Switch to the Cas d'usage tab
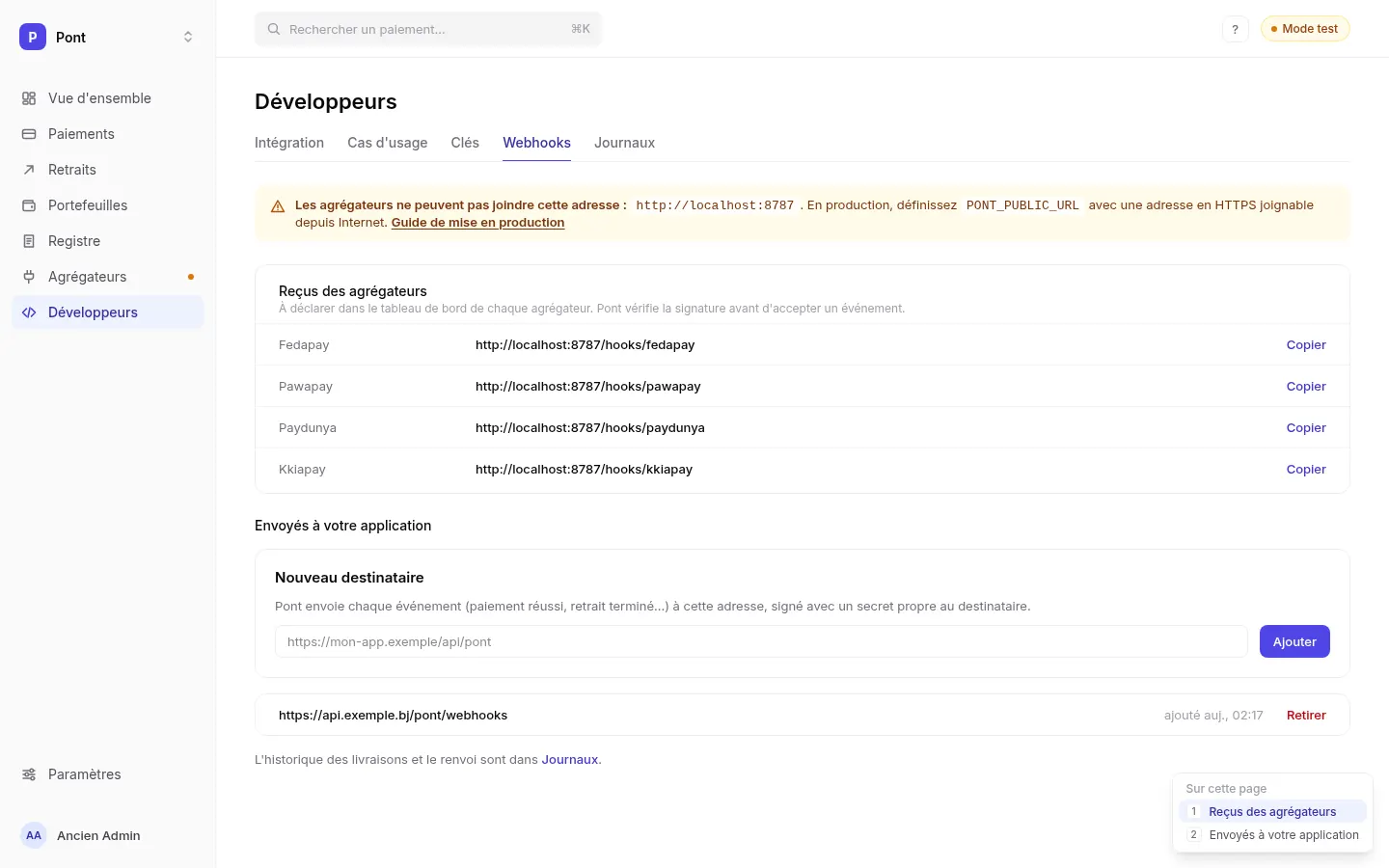 click(388, 143)
